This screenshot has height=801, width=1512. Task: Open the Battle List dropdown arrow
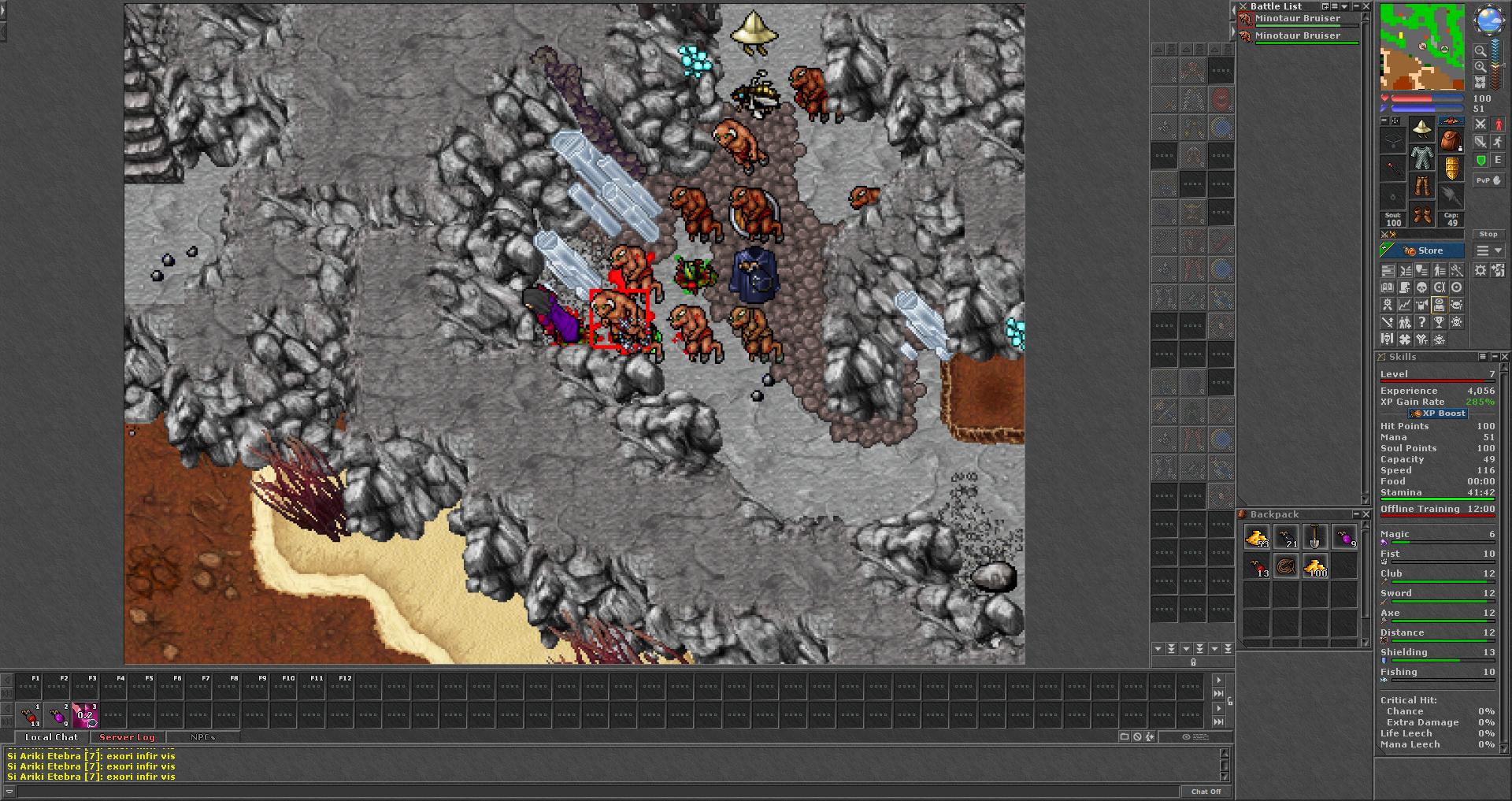pyautogui.click(x=1344, y=6)
